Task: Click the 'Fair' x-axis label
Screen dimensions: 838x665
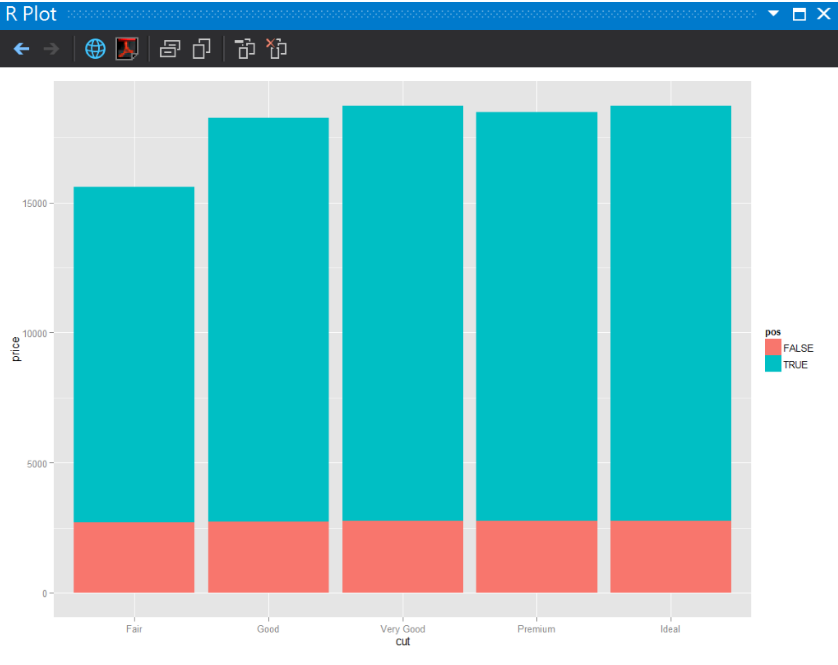Action: pos(134,629)
